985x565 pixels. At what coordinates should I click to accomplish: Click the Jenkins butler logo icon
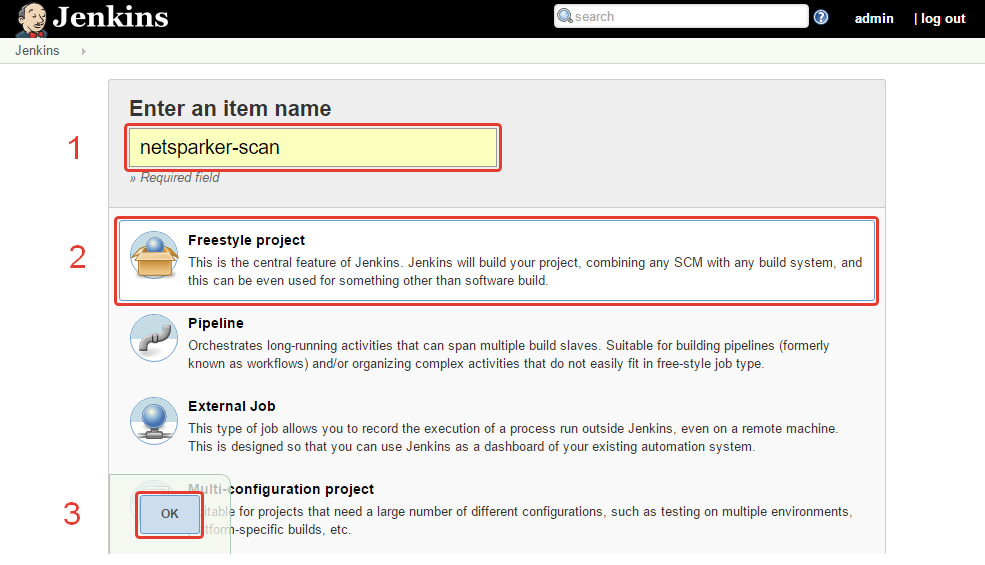[x=31, y=19]
